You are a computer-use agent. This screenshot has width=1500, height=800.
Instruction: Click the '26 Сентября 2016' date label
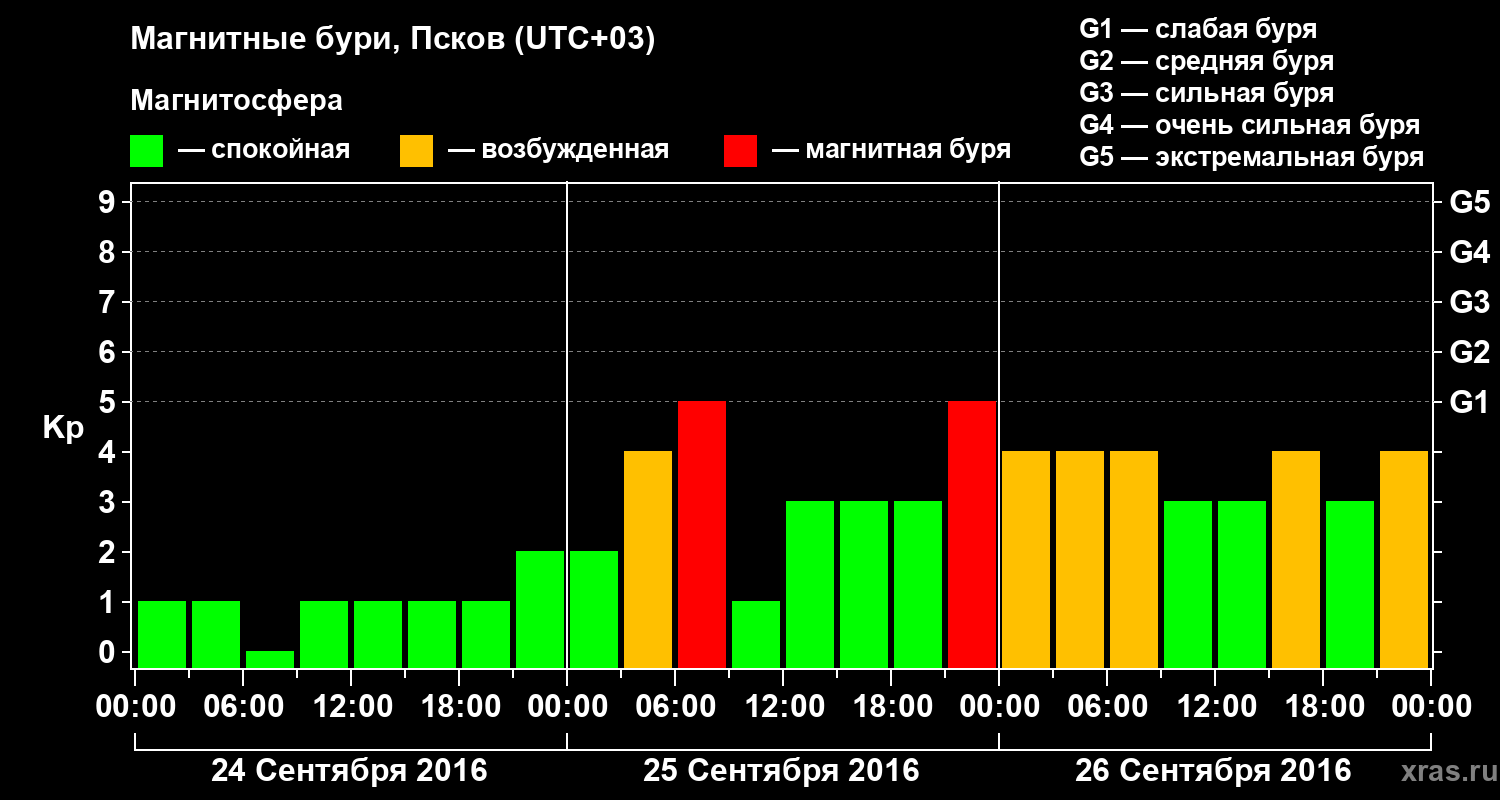pos(1213,771)
